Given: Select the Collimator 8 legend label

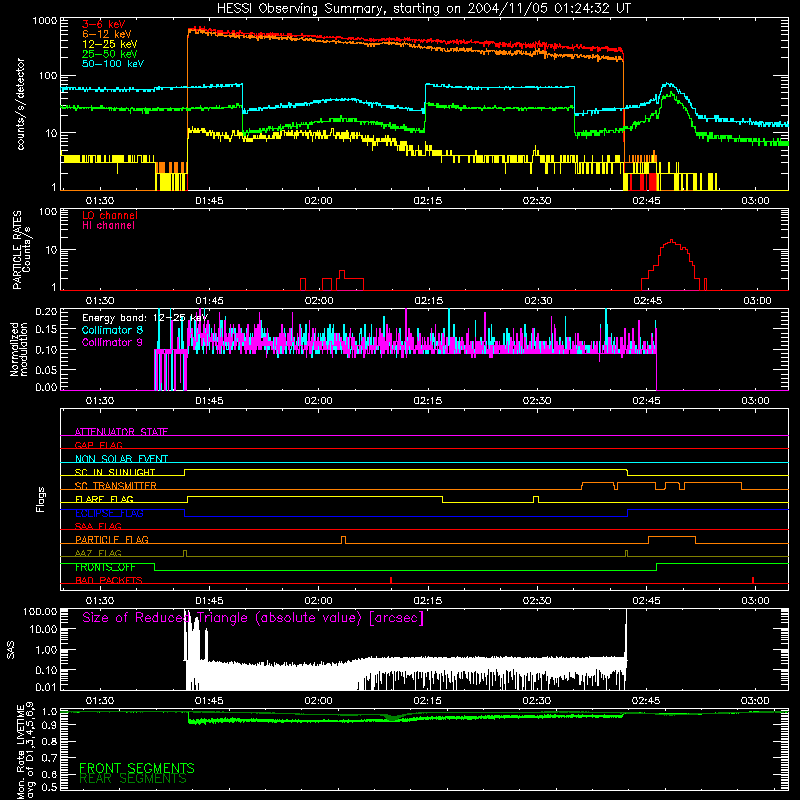Looking at the screenshot, I should coord(112,330).
